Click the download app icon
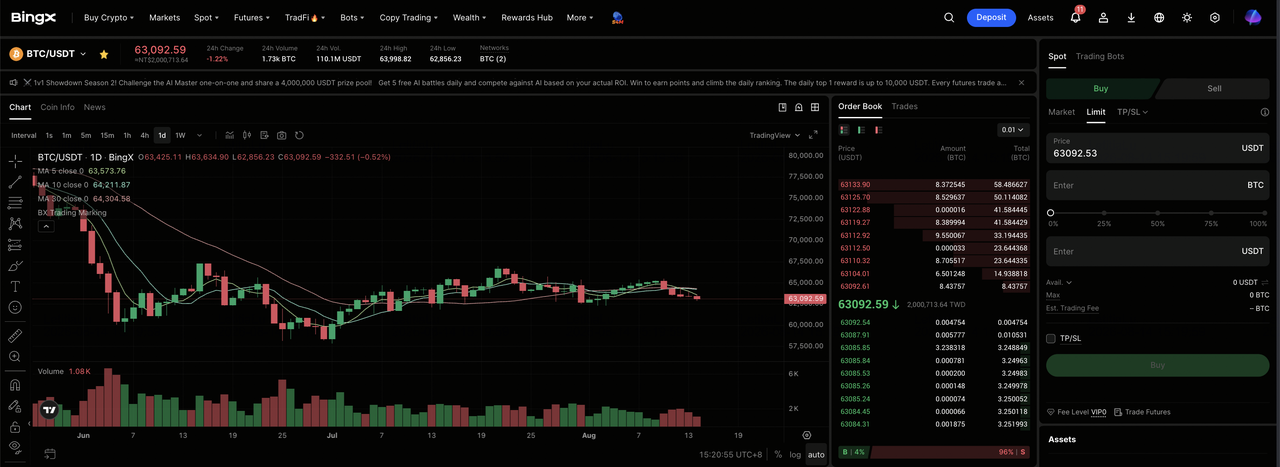 click(x=1131, y=17)
